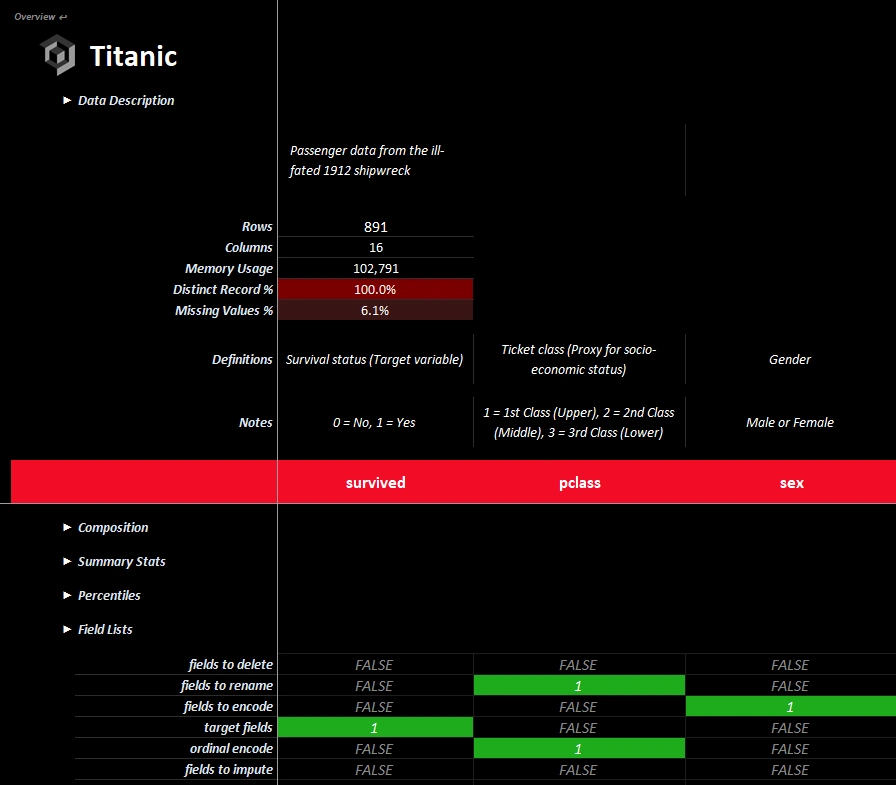
Task: Click the 'fields to impute' row label
Action: coord(229,770)
